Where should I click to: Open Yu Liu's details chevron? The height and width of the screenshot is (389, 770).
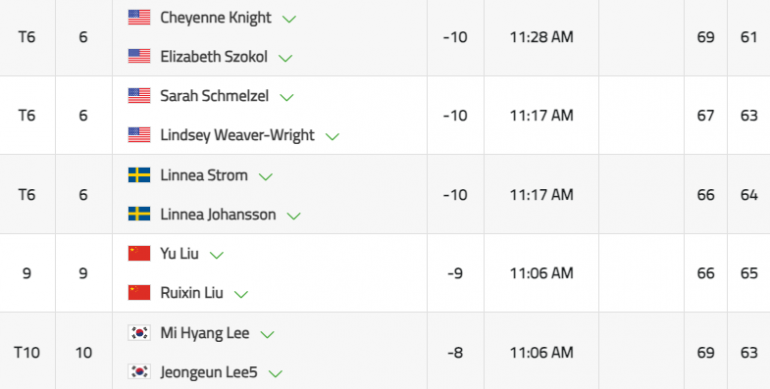tap(217, 255)
